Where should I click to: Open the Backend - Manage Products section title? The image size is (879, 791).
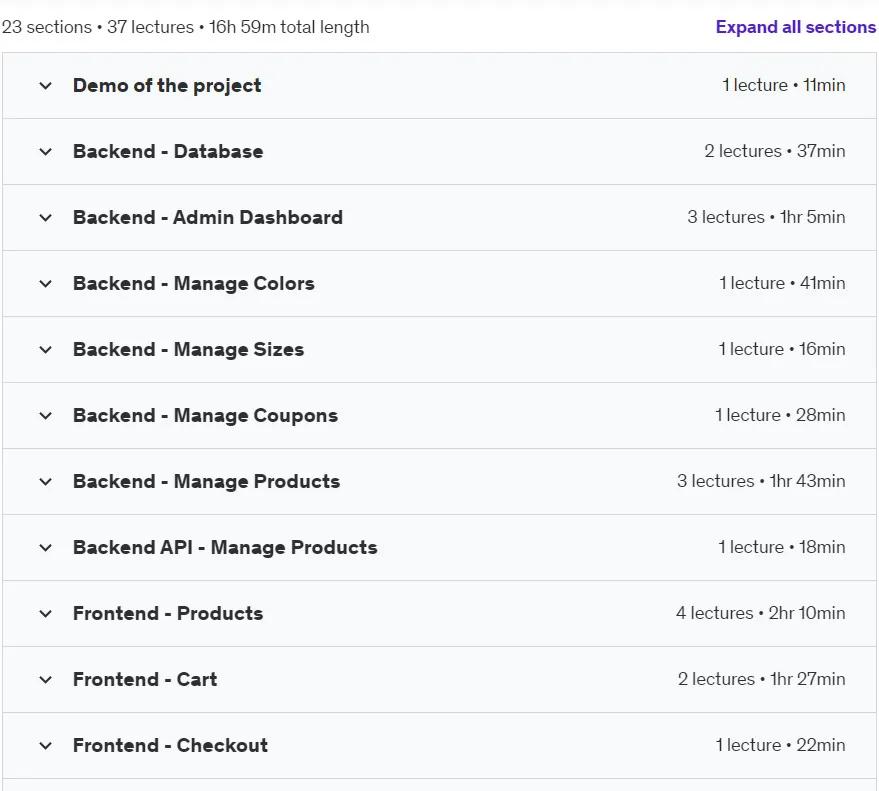206,482
